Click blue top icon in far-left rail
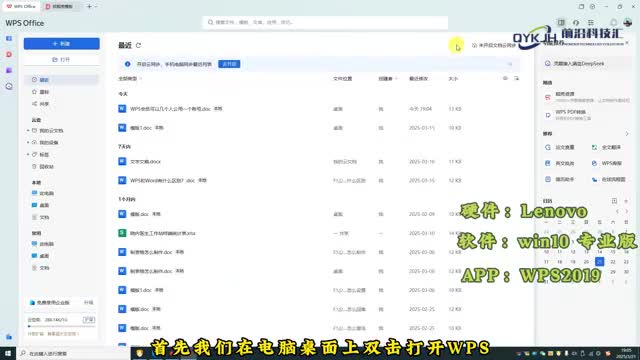The width and height of the screenshot is (640, 360). coord(9,38)
